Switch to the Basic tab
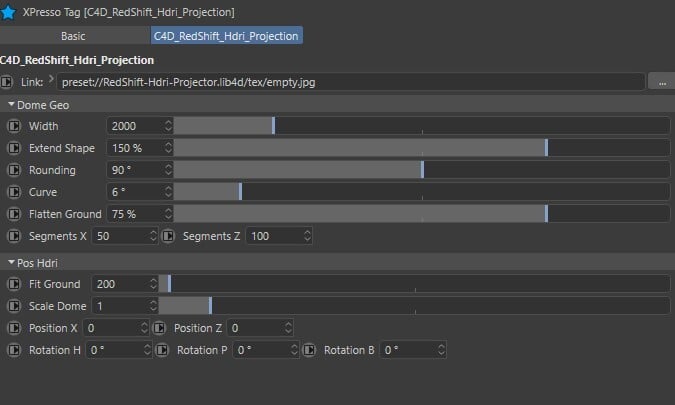Screen dimensions: 675x405 coord(73,36)
